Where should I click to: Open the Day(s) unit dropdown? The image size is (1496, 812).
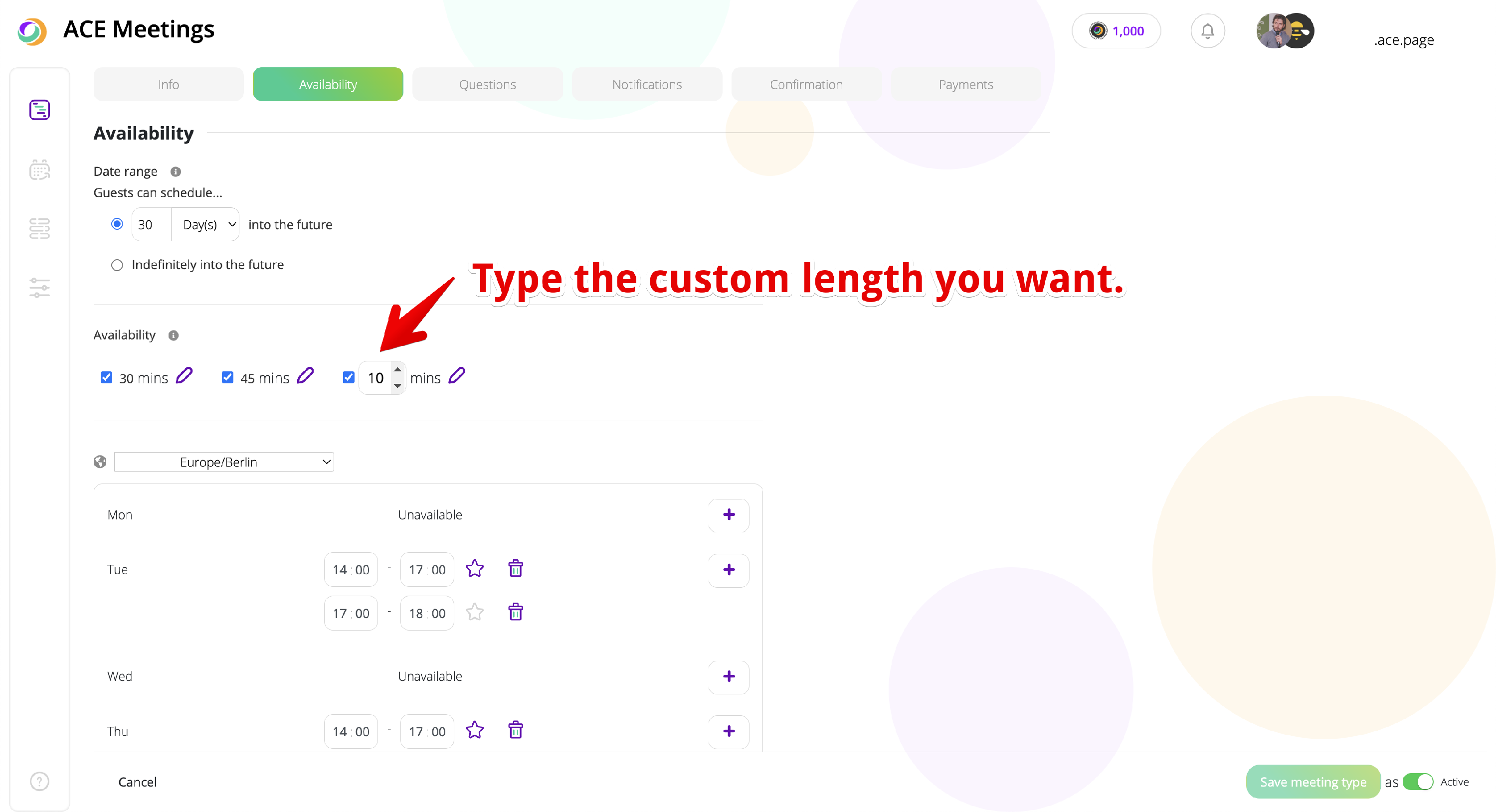206,225
